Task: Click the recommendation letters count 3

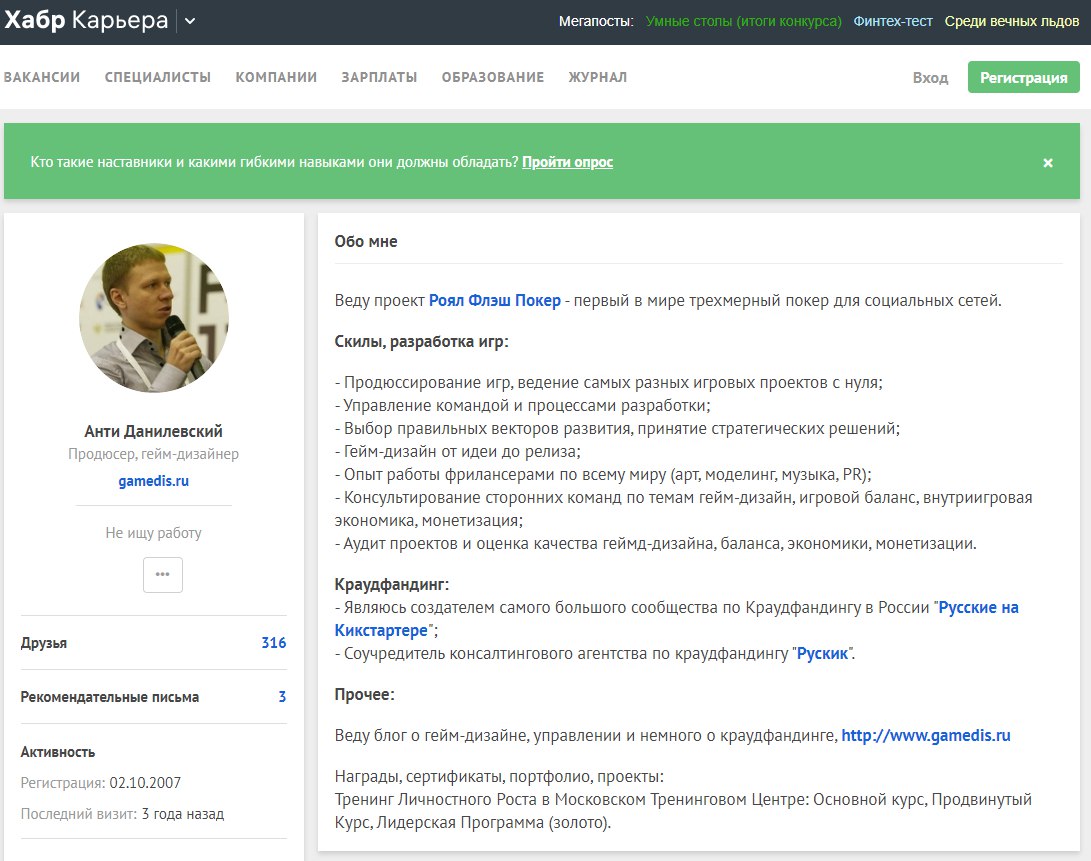Action: click(x=282, y=697)
